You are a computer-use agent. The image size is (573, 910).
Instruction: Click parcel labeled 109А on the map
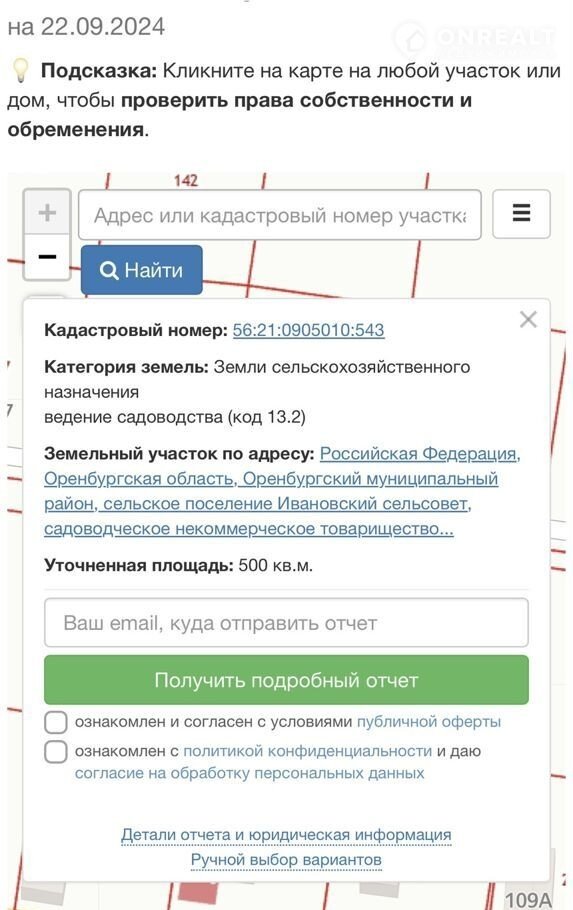tap(528, 900)
